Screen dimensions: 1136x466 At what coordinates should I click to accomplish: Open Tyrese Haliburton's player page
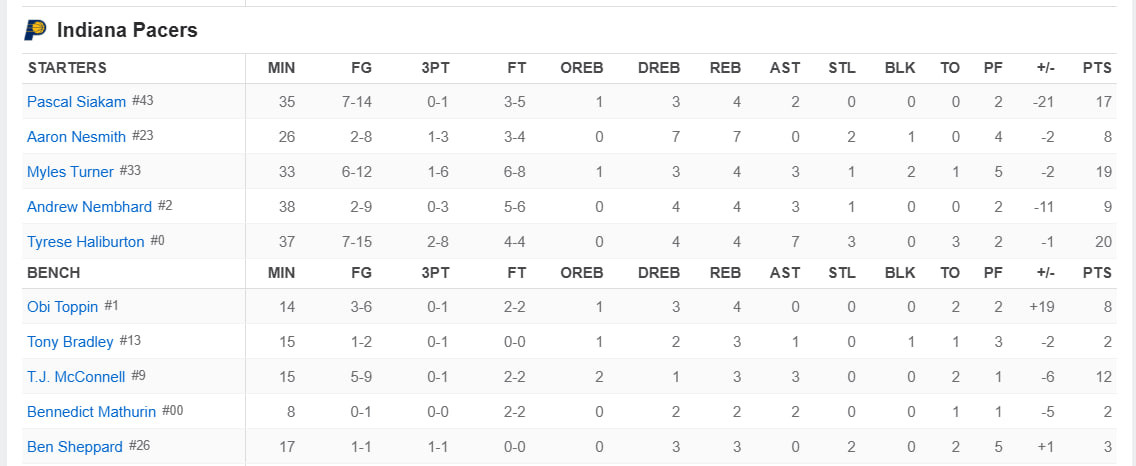tap(85, 242)
